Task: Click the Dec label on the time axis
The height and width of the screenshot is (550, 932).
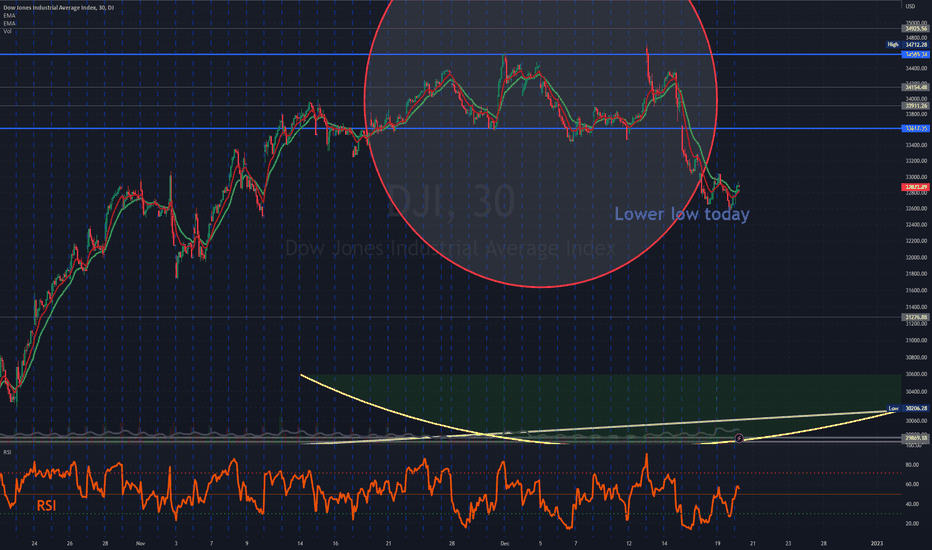Action: pyautogui.click(x=505, y=543)
